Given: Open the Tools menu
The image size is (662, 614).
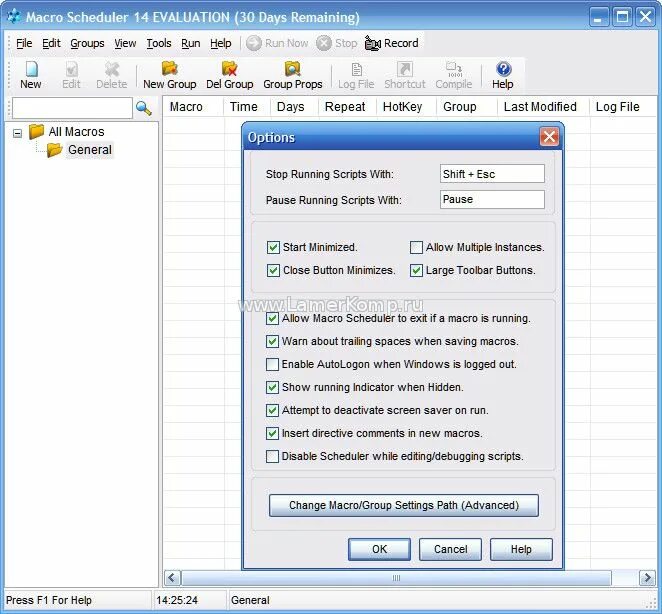Looking at the screenshot, I should (159, 43).
